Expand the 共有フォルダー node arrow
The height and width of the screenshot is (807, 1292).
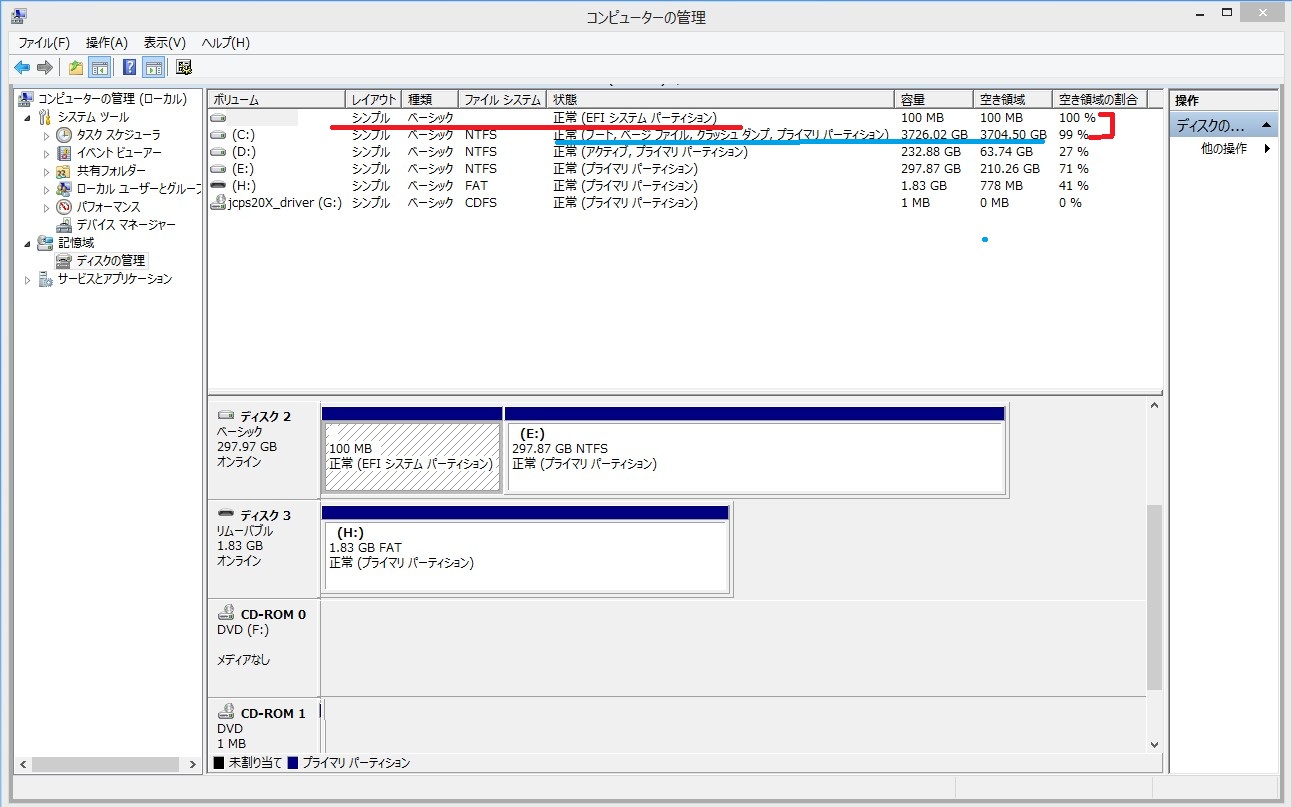[x=46, y=171]
